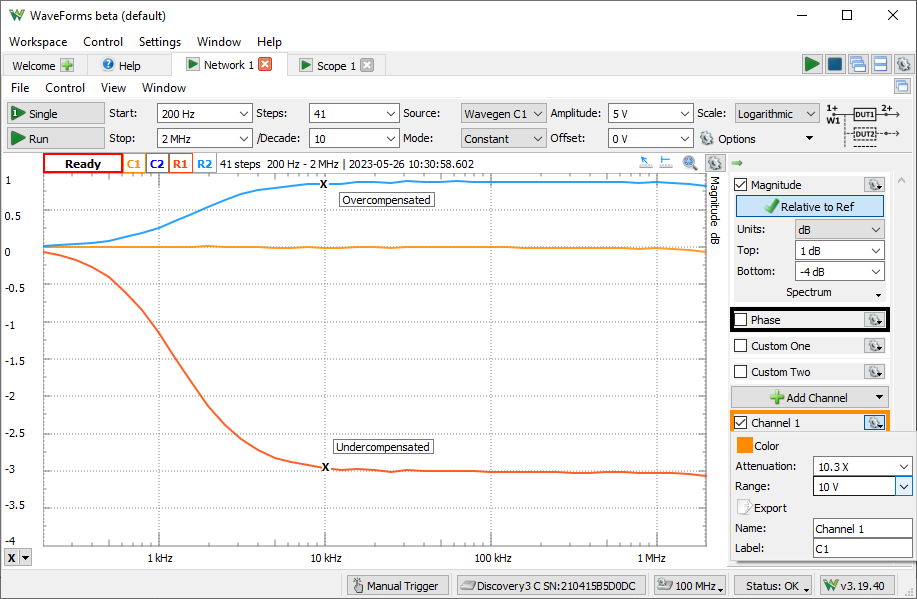
Task: Enable the Custom One checkbox
Action: [x=741, y=346]
